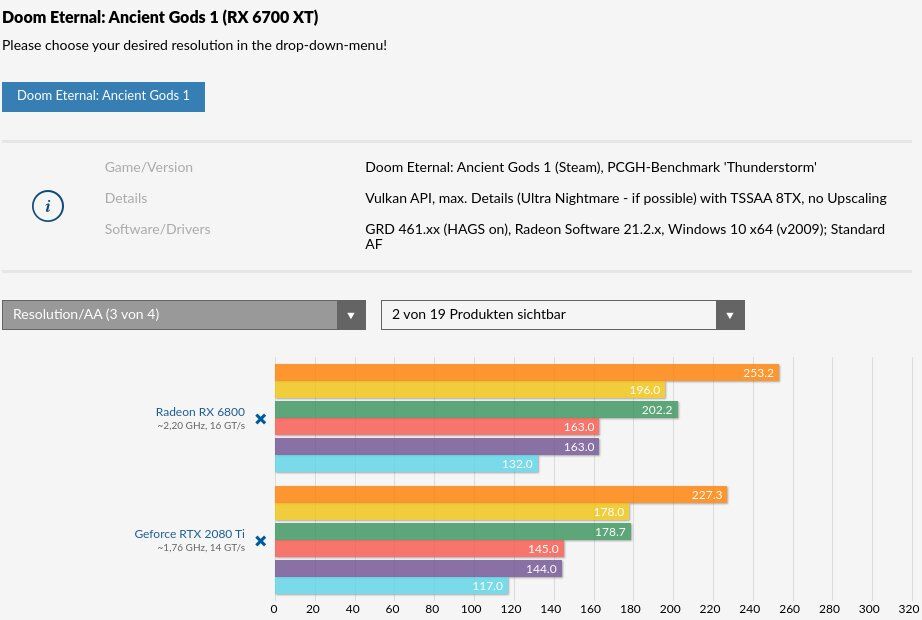Select the Doom Eternal: Ancient Gods 1 tab button
This screenshot has width=922, height=620.
103,96
